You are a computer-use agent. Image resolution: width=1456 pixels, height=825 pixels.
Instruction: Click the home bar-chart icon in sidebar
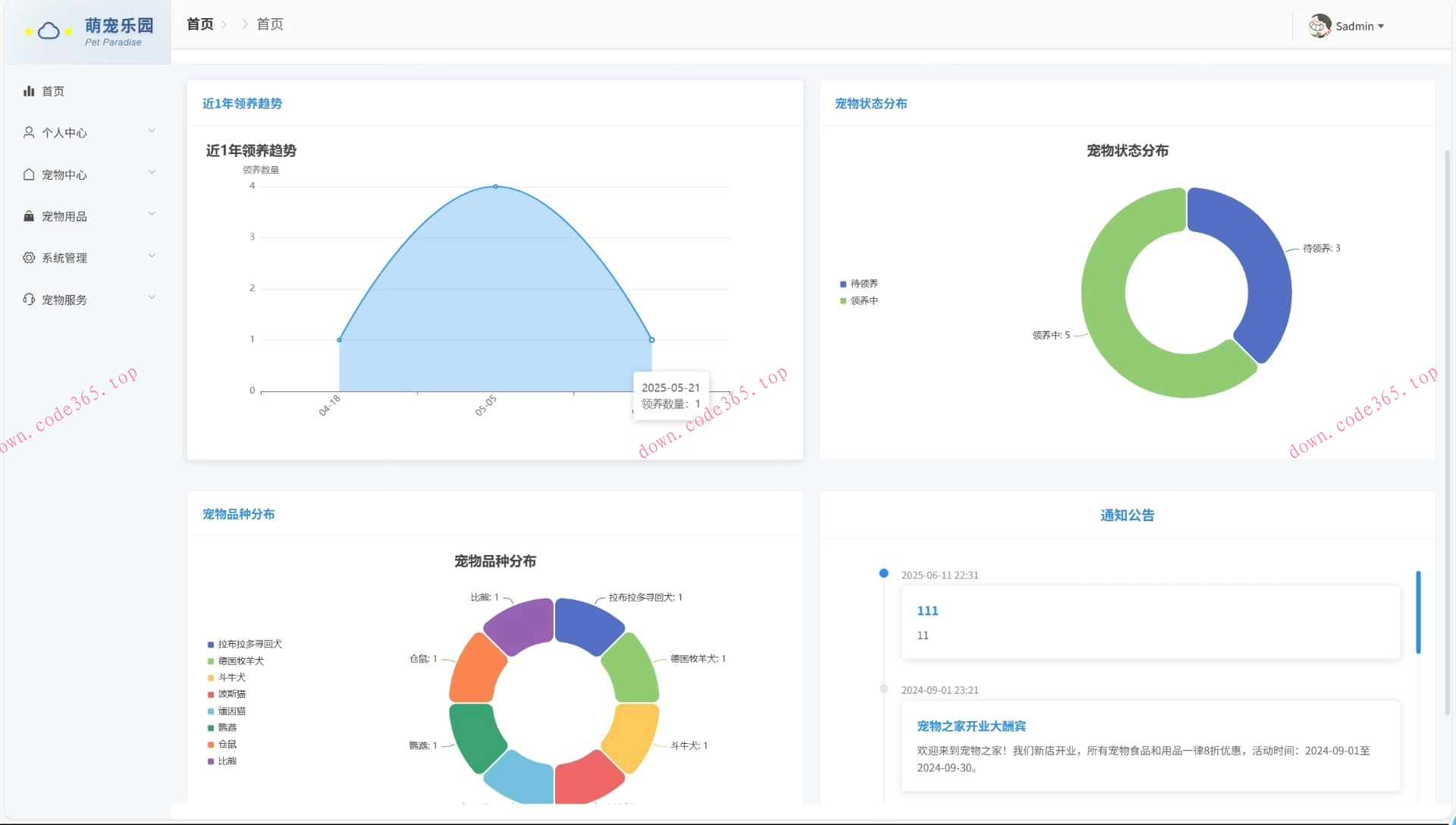pyautogui.click(x=29, y=91)
